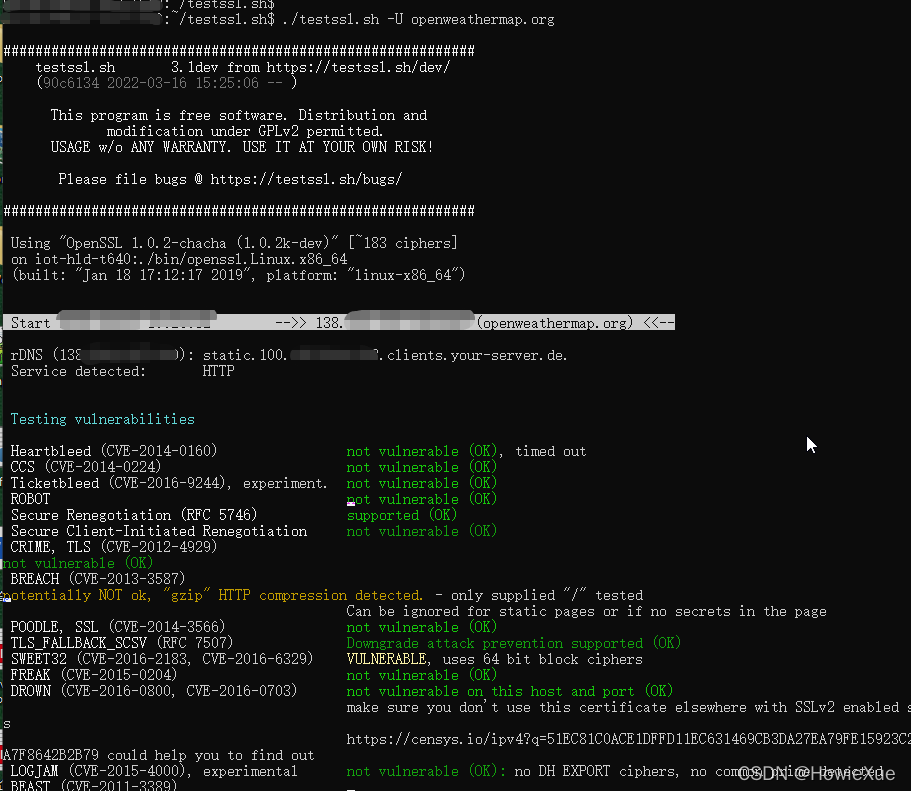This screenshot has width=911, height=791.
Task: Click 'not vulnerable on this host and port' result
Action: (x=510, y=691)
